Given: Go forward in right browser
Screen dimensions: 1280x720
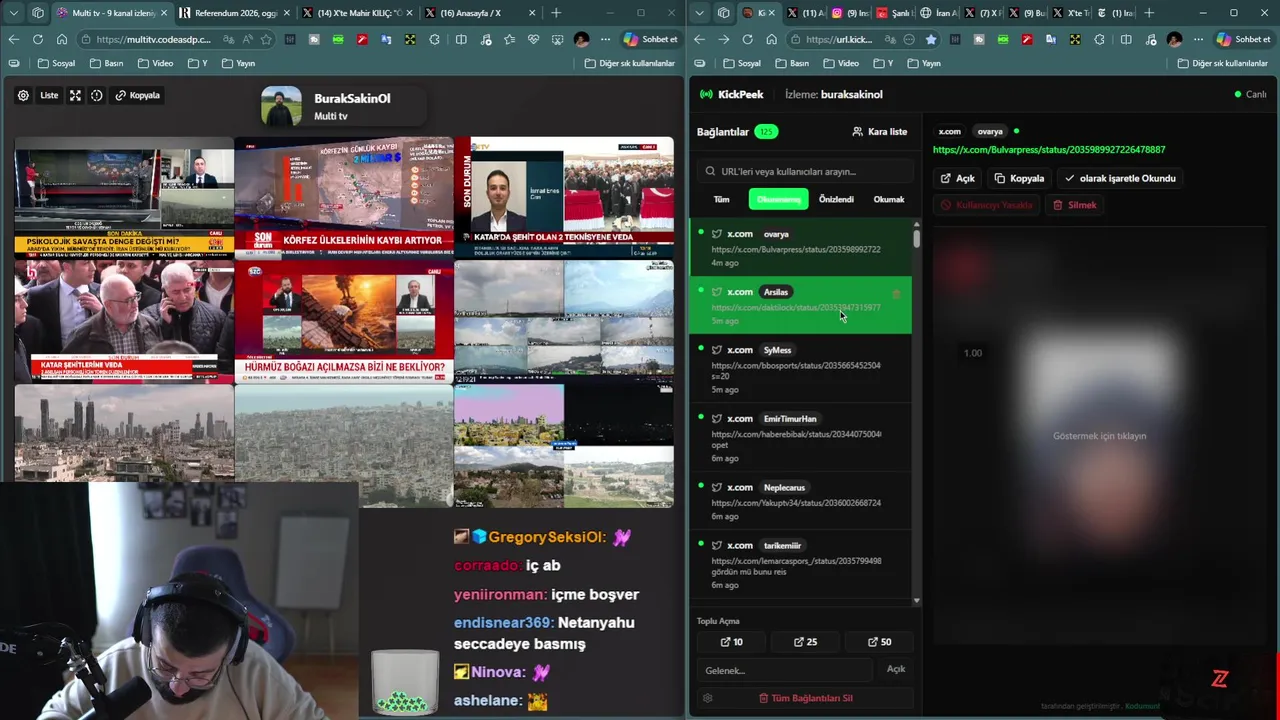Looking at the screenshot, I should pyautogui.click(x=722, y=40).
